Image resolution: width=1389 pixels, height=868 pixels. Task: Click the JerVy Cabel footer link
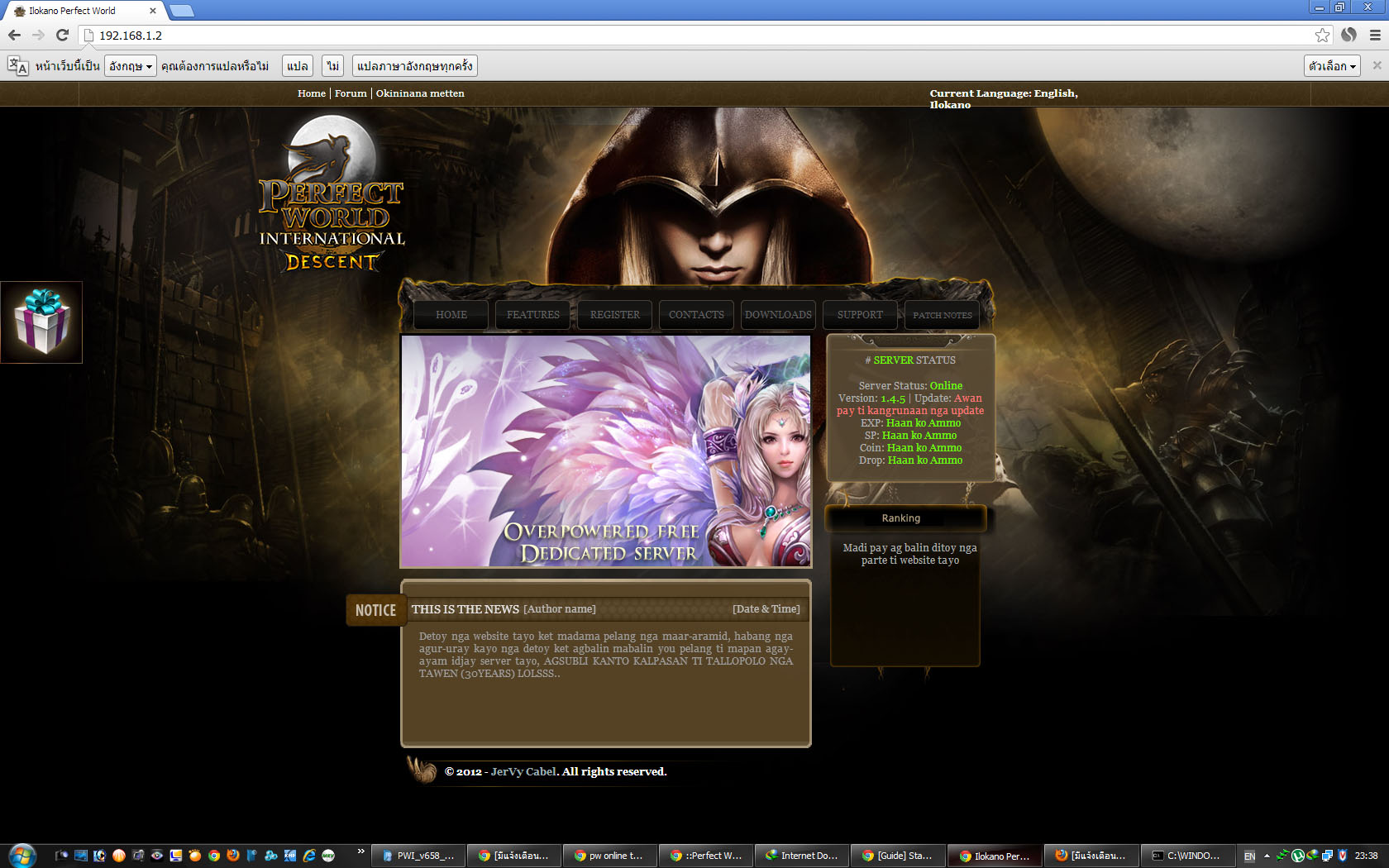coord(524,771)
